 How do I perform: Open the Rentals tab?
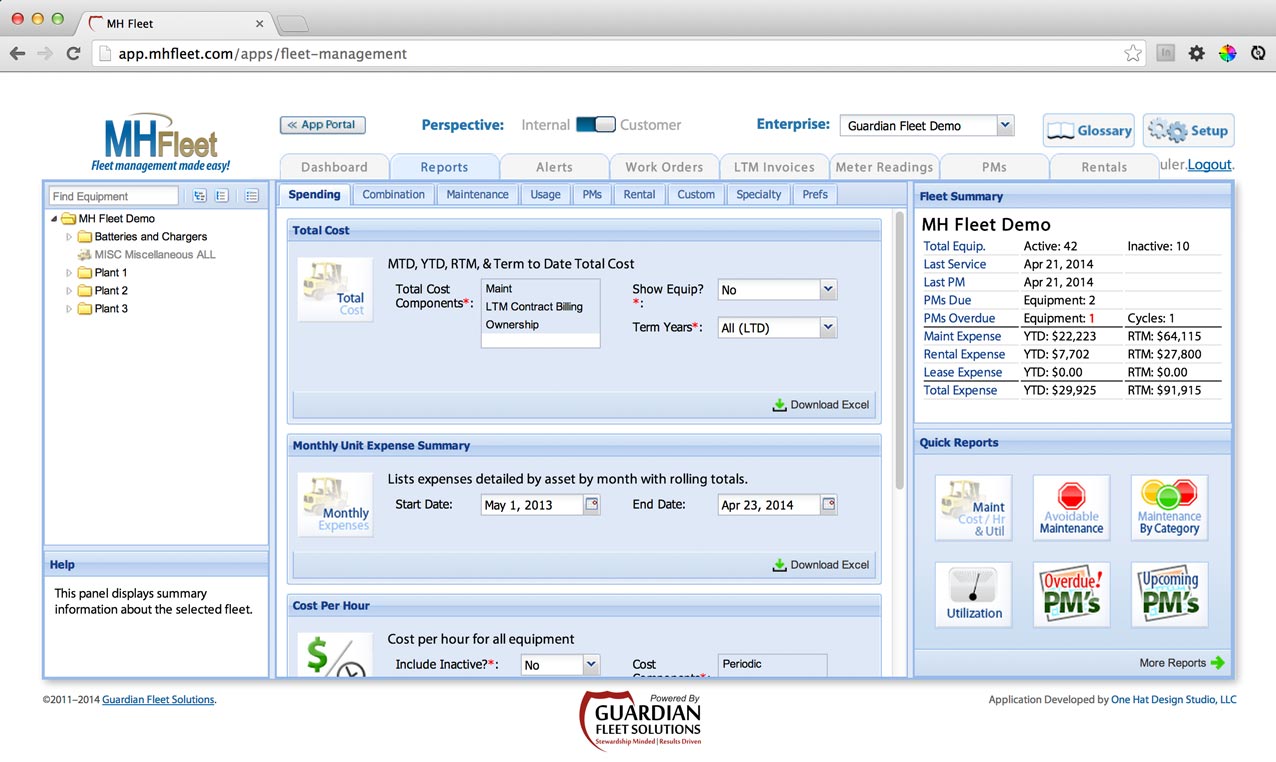coord(1104,167)
